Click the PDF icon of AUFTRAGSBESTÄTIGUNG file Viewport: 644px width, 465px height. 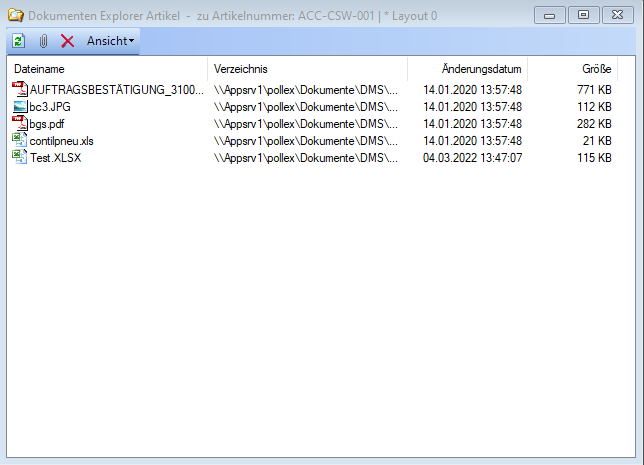coord(19,90)
